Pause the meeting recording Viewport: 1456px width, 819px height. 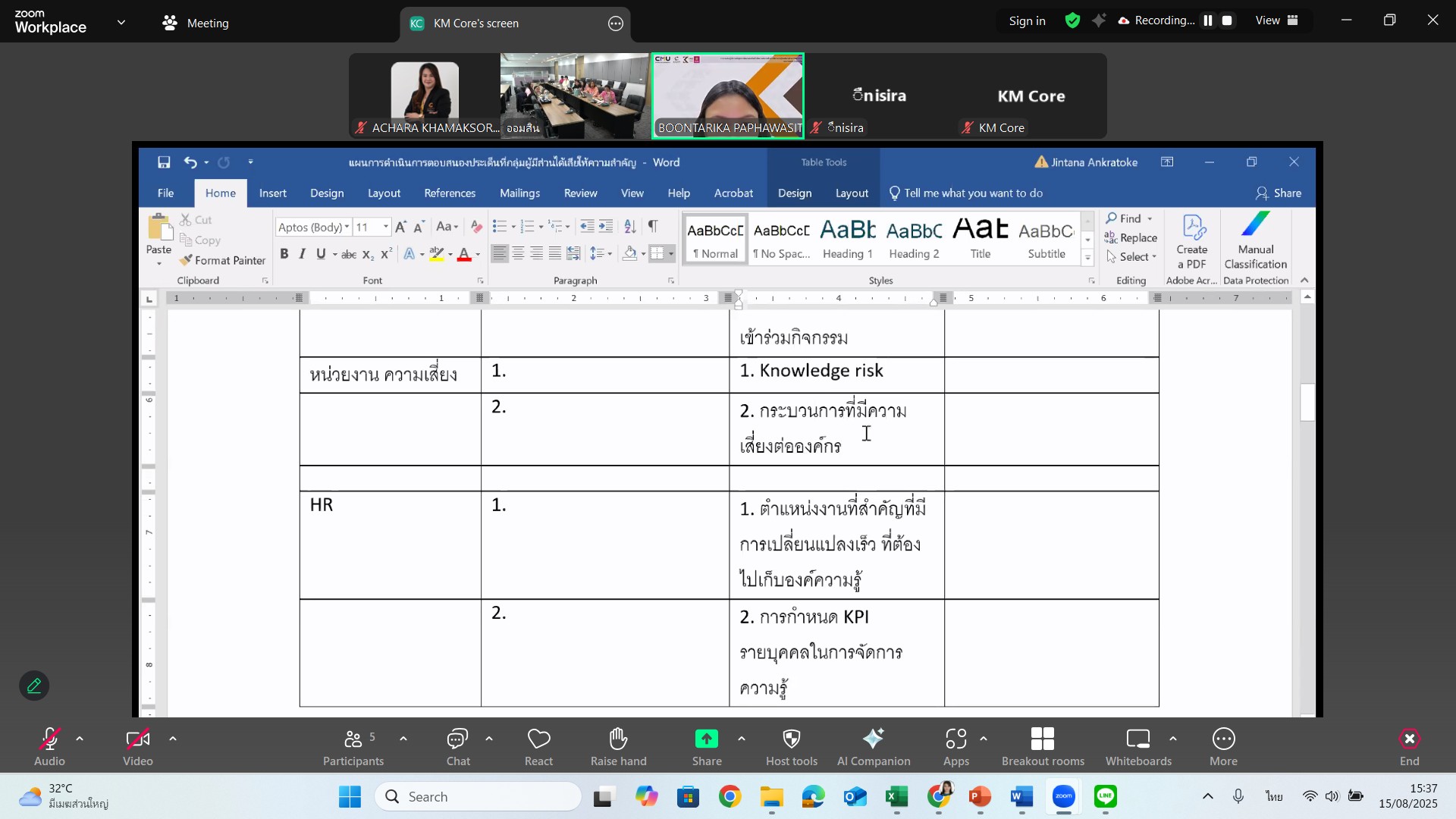coord(1208,21)
